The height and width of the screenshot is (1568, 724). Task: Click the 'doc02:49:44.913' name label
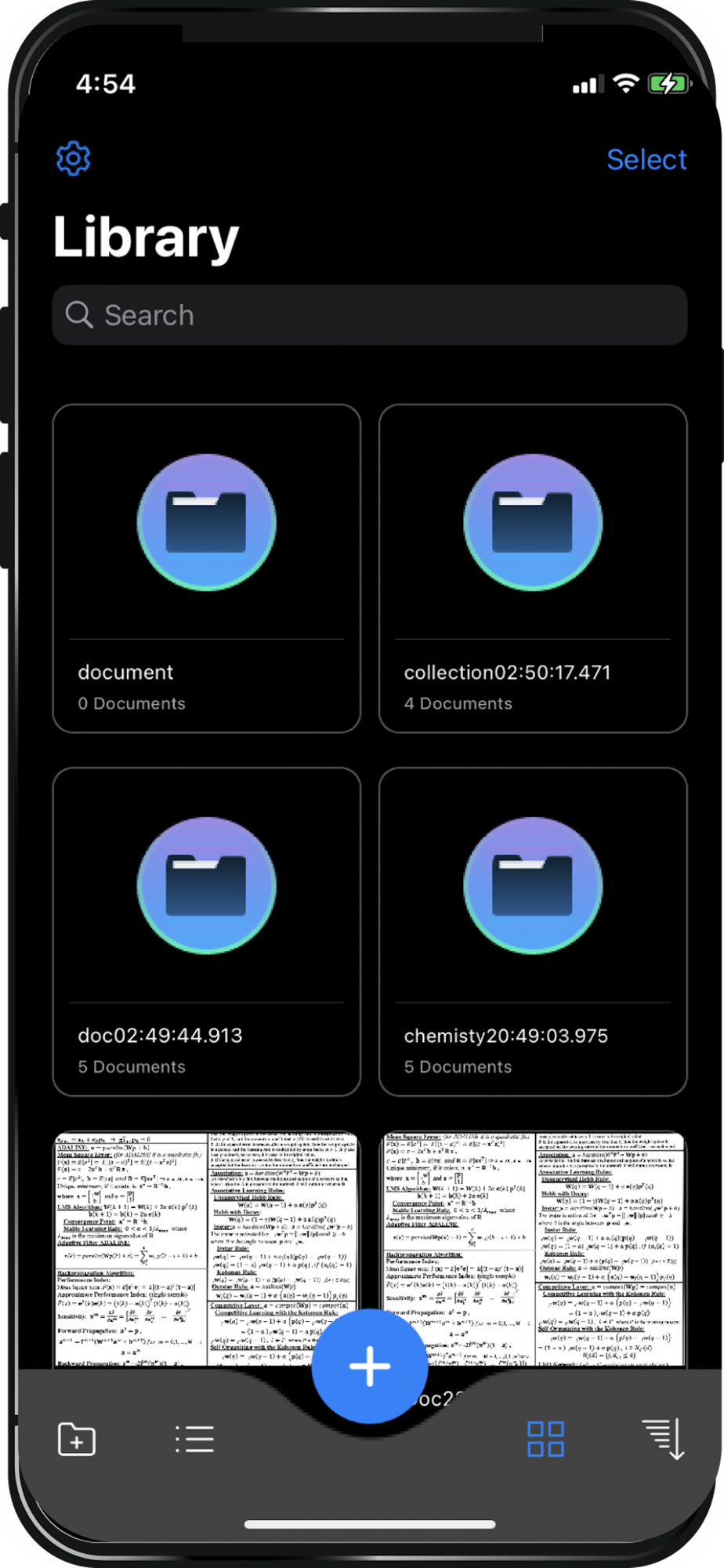[x=160, y=1035]
